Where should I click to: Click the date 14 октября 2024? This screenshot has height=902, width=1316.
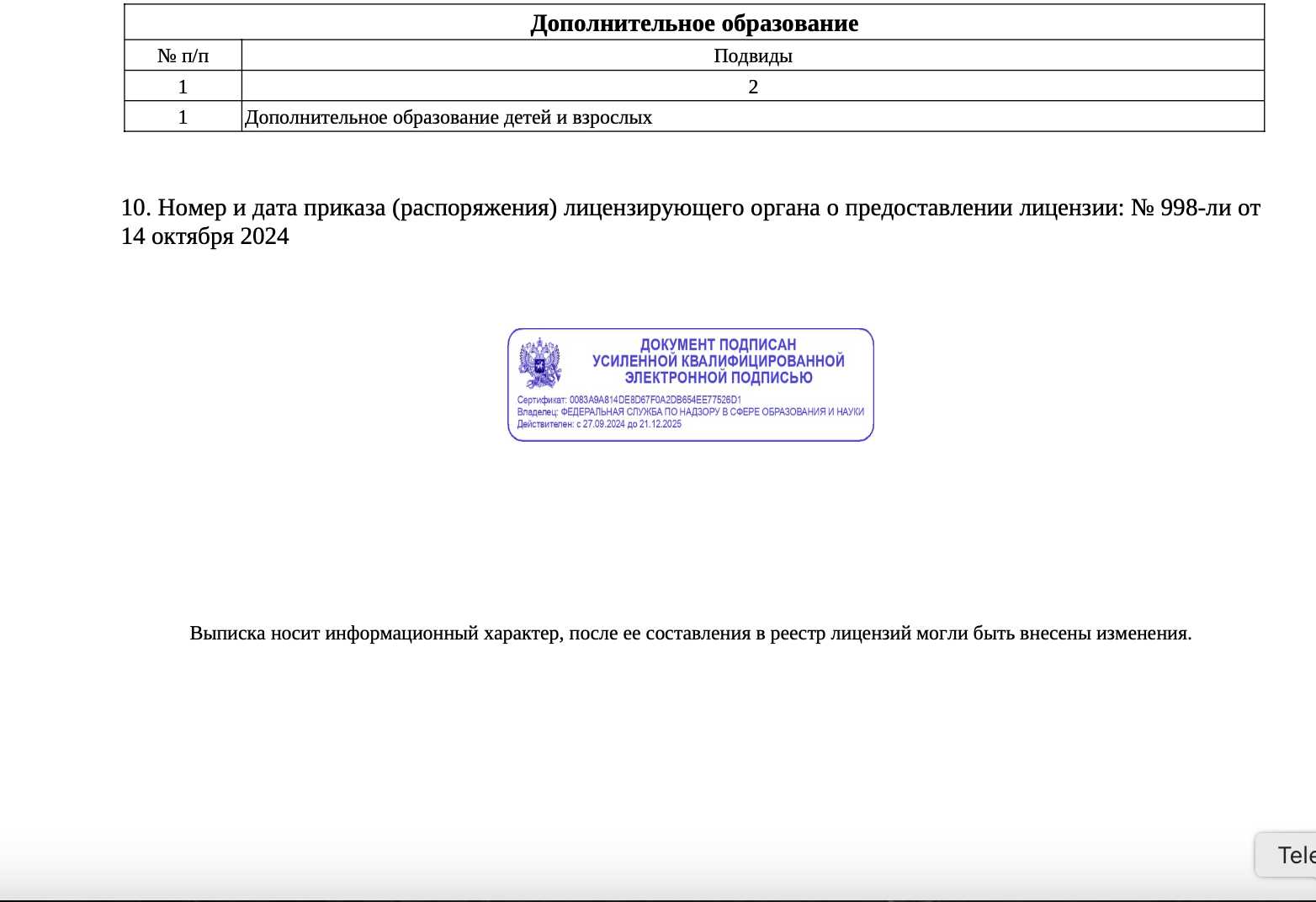pos(204,236)
